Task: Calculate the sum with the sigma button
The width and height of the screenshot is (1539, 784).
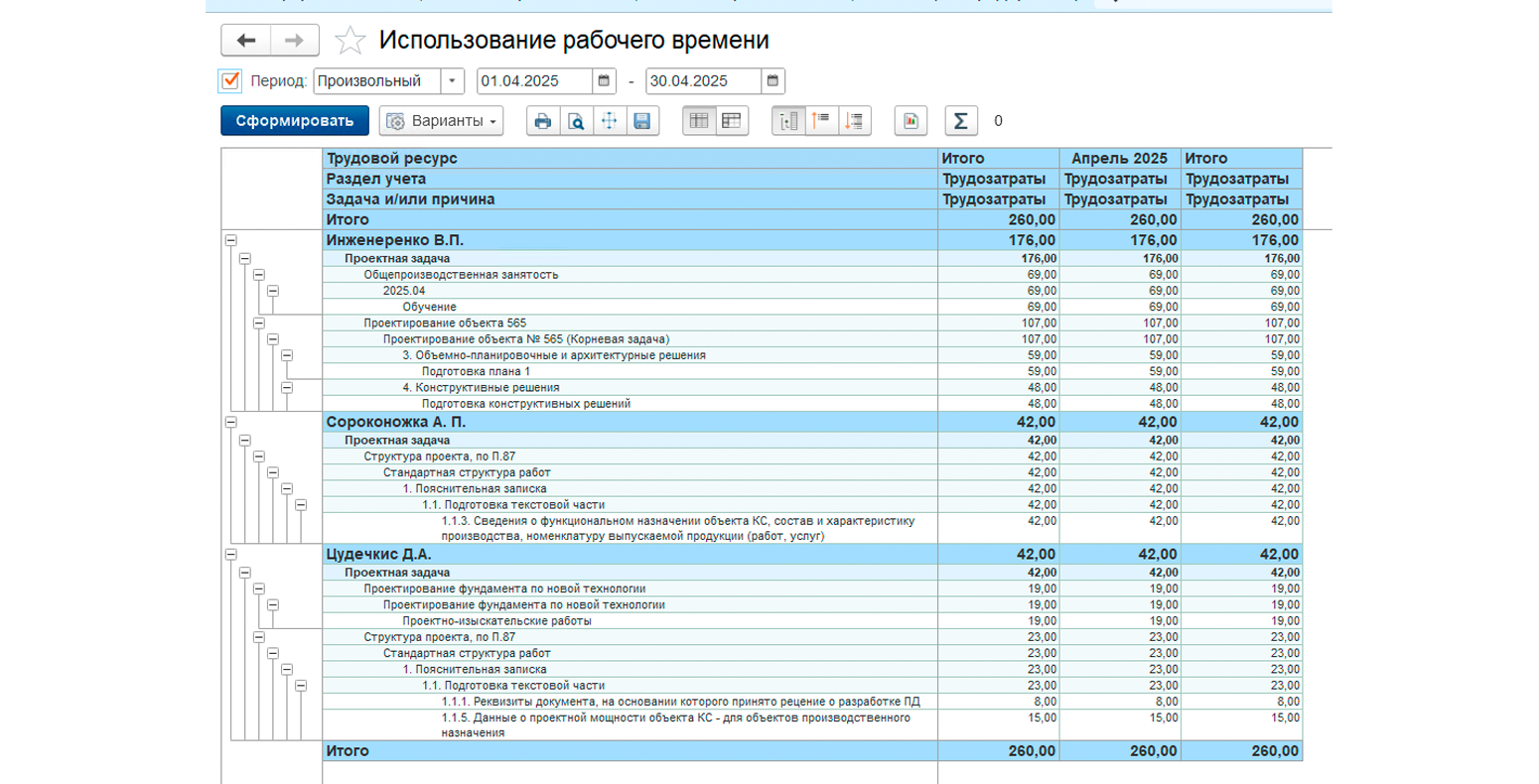Action: 960,121
